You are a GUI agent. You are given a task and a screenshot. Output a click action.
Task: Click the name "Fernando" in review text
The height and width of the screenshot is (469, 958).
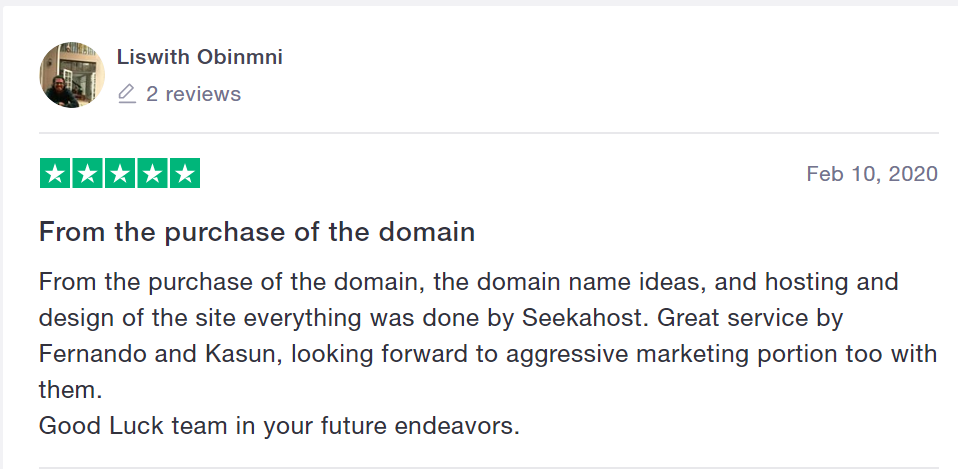pyautogui.click(x=93, y=354)
